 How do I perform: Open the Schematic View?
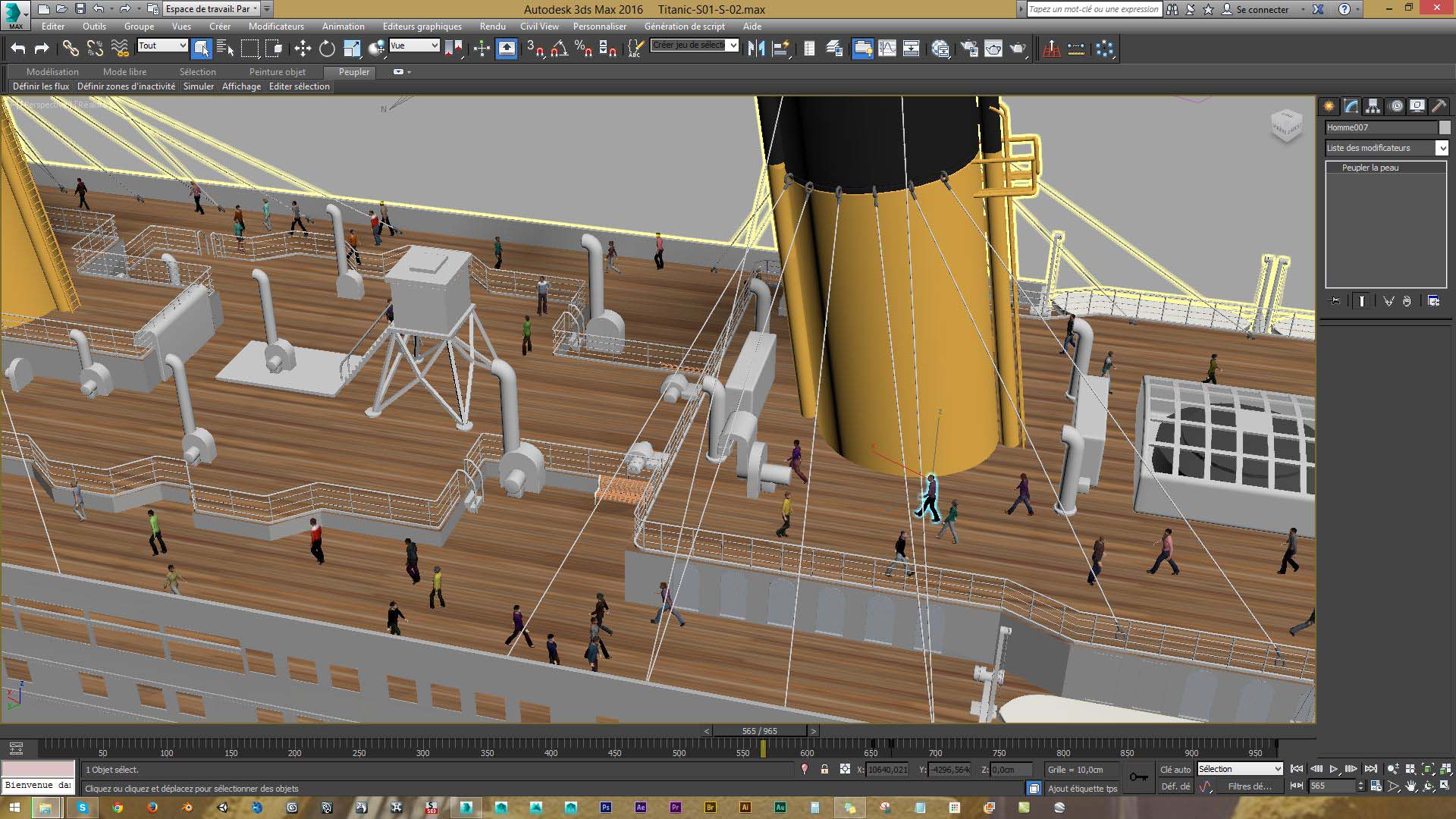(912, 49)
